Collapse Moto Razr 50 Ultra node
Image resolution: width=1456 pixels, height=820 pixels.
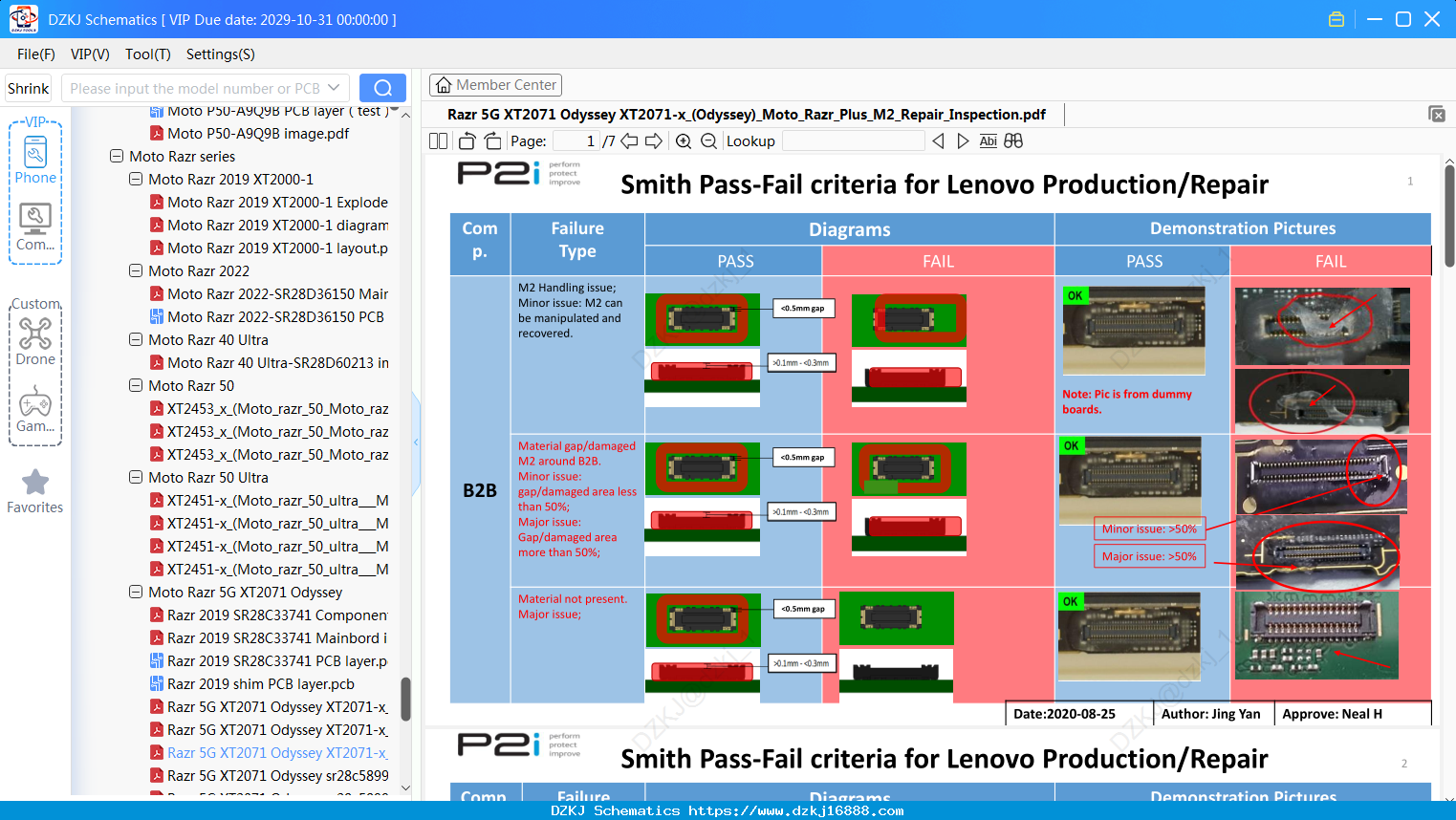pyautogui.click(x=136, y=477)
